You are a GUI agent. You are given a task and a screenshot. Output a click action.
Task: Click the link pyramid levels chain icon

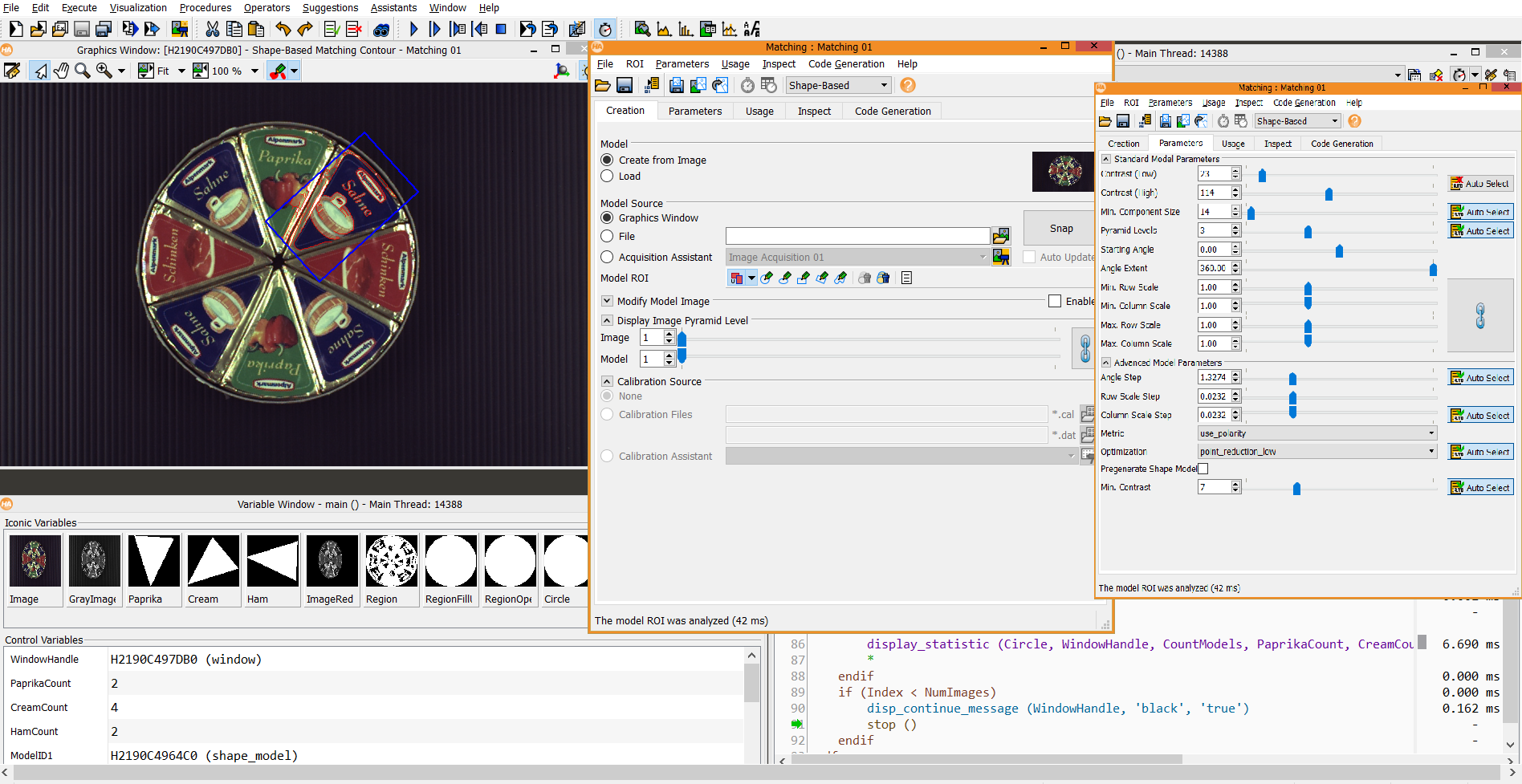(1085, 348)
